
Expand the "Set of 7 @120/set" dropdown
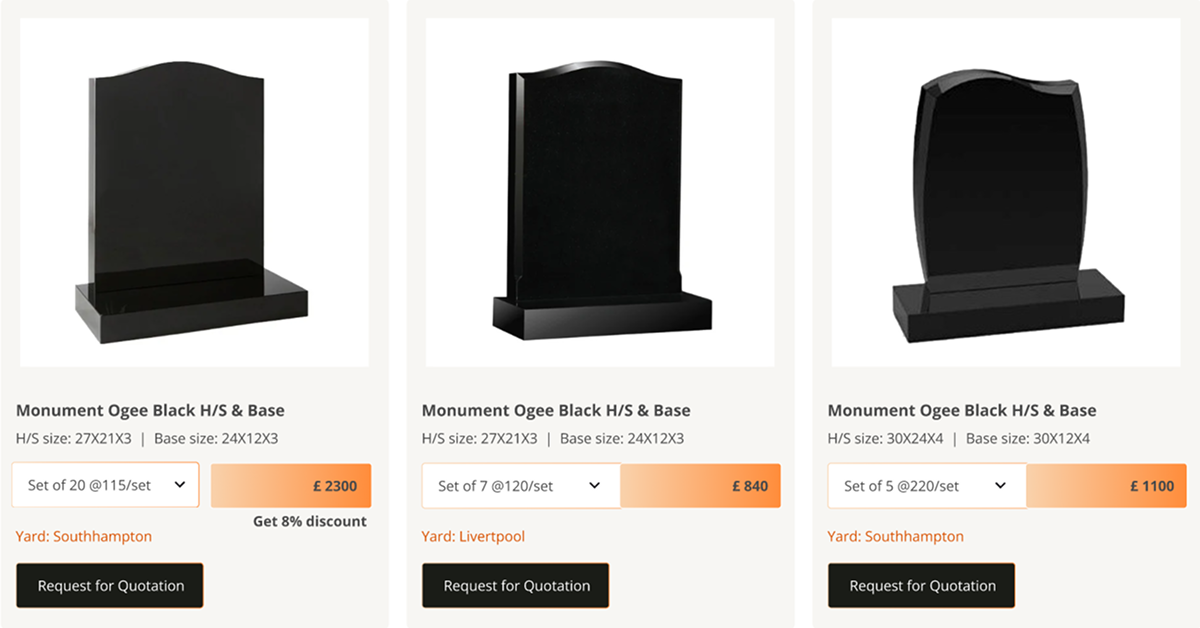point(520,486)
